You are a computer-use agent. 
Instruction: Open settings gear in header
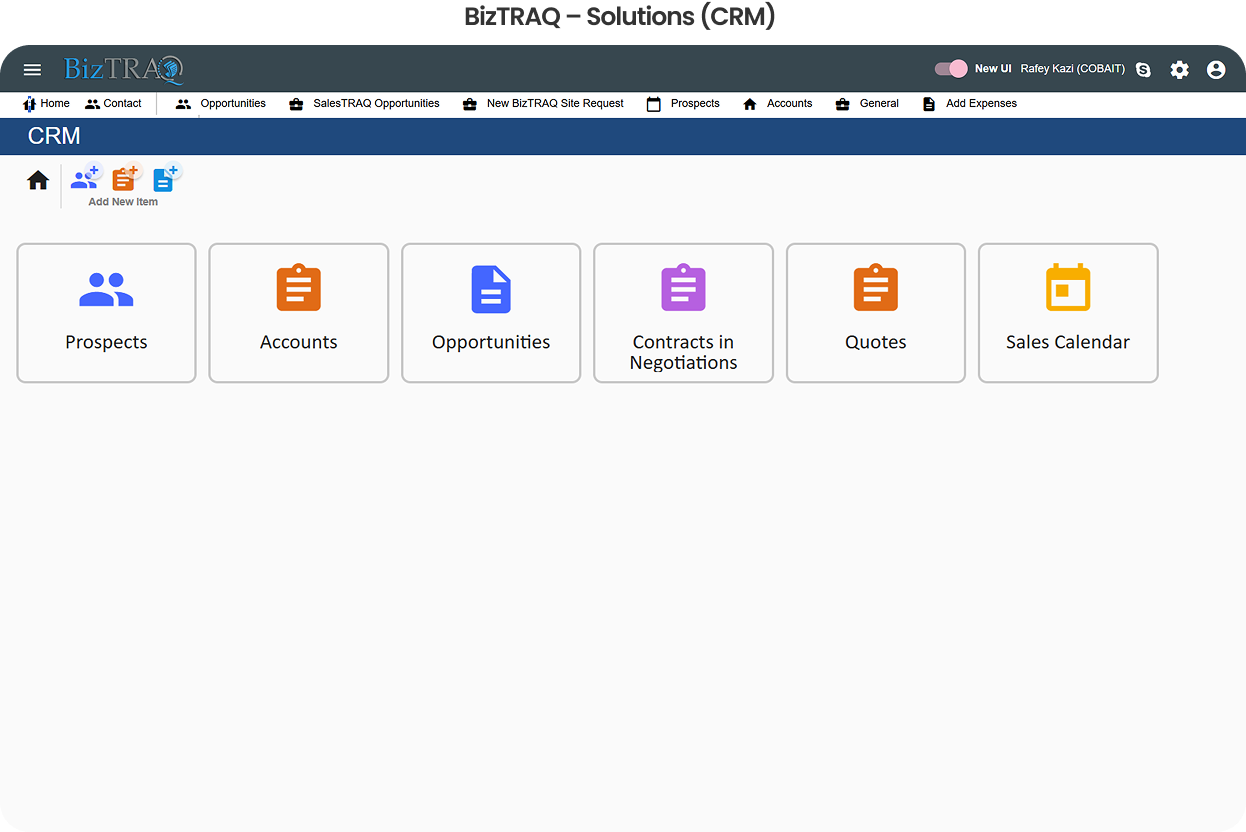click(1180, 70)
